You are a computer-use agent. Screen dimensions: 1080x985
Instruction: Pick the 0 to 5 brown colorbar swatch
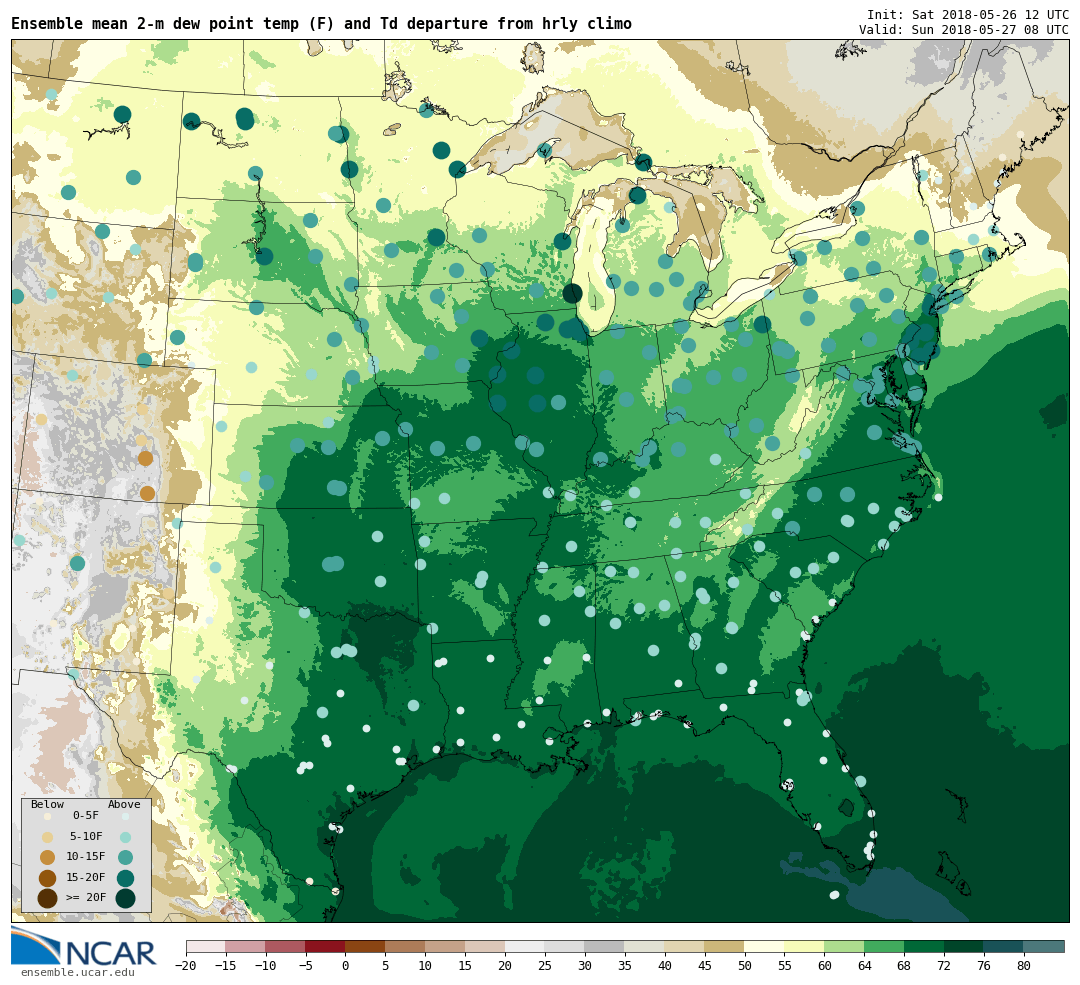365,946
